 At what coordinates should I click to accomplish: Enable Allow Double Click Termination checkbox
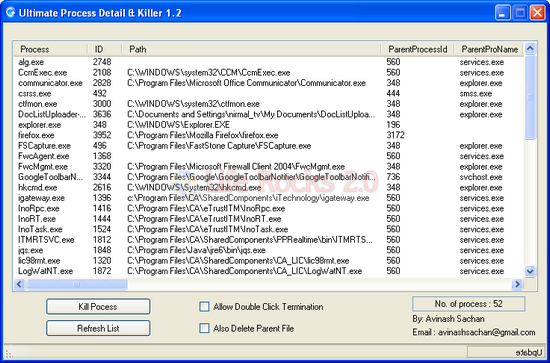204,307
